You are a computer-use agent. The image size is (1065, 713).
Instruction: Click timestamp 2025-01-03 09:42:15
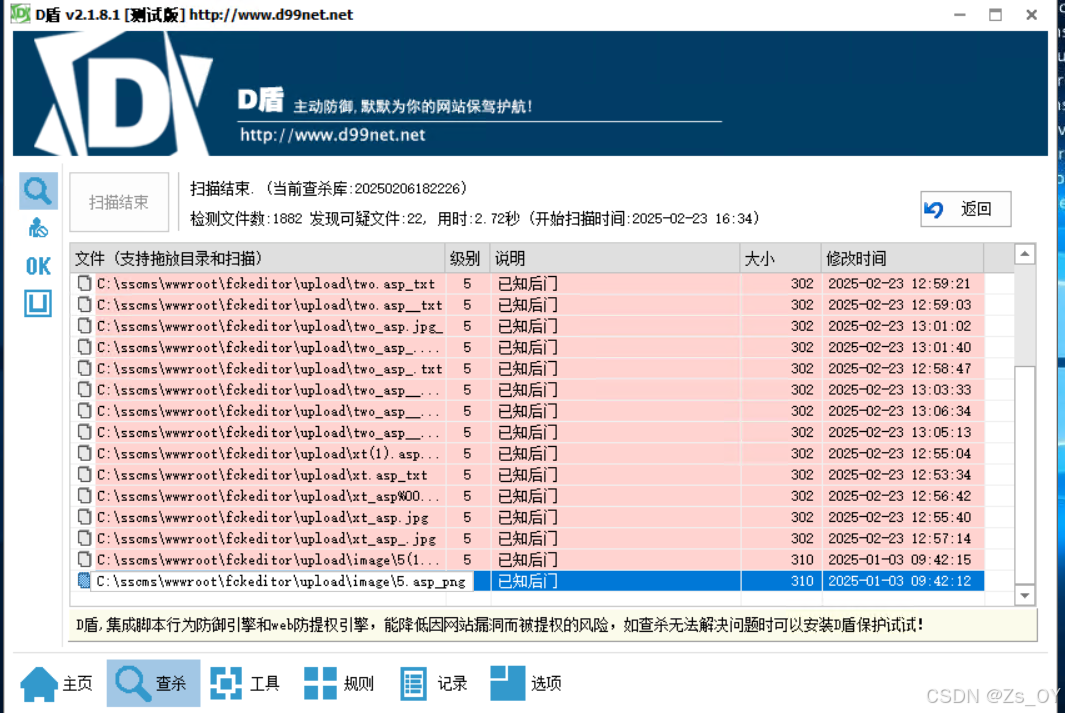pos(899,560)
